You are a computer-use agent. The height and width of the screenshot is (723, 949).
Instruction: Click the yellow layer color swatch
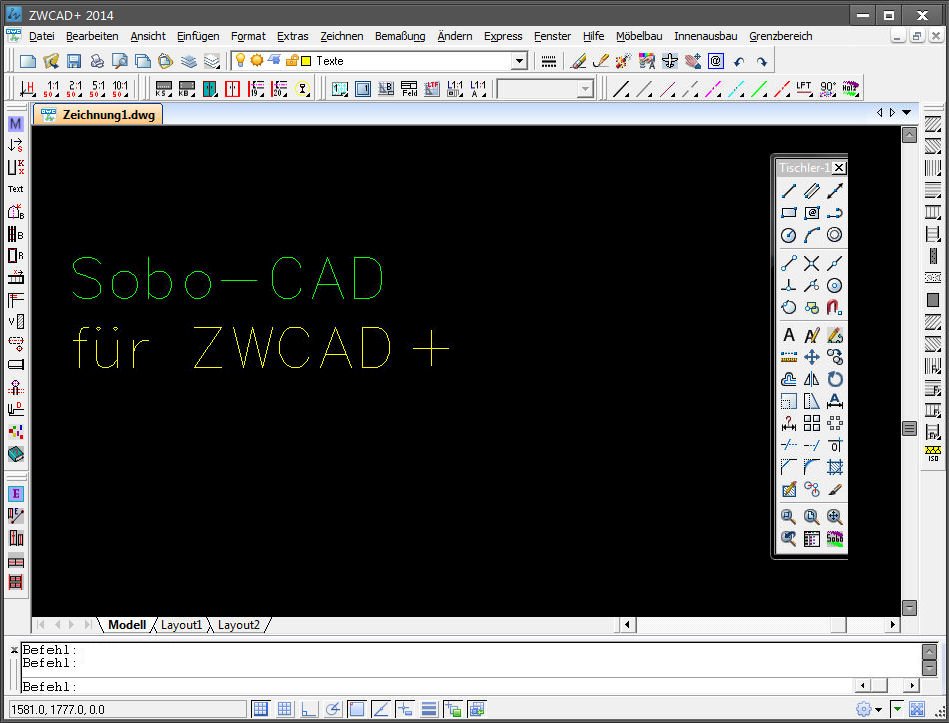point(306,61)
